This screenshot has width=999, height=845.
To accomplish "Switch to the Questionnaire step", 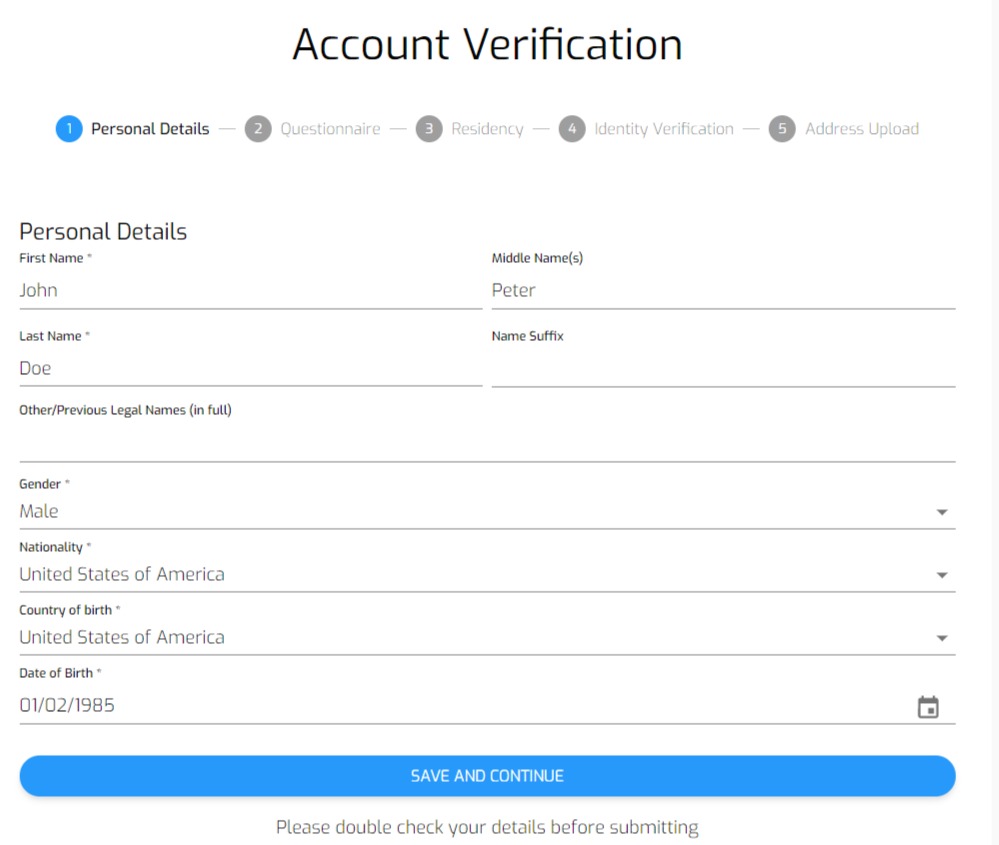I will (x=330, y=129).
